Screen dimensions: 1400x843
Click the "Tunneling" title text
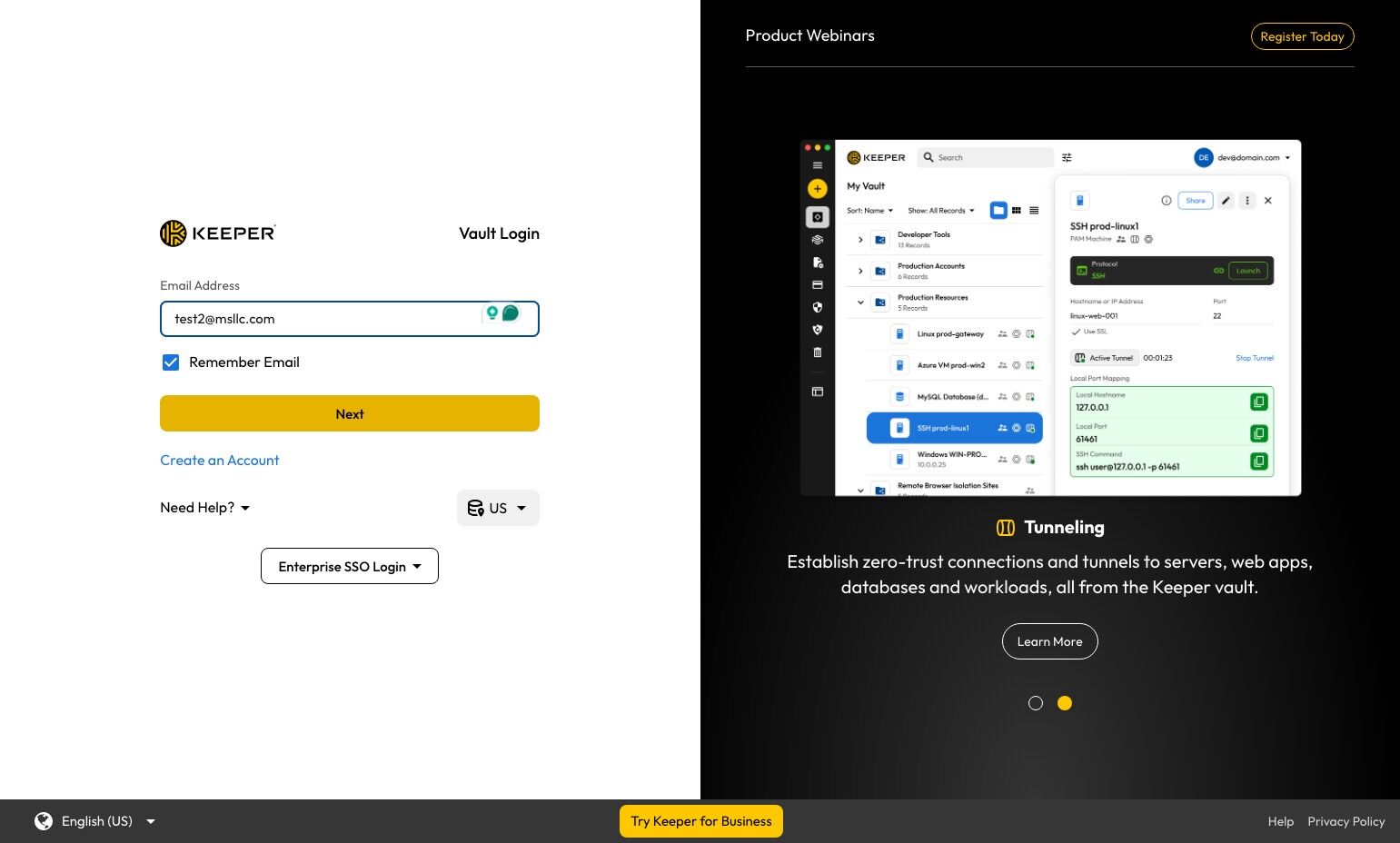point(1064,528)
